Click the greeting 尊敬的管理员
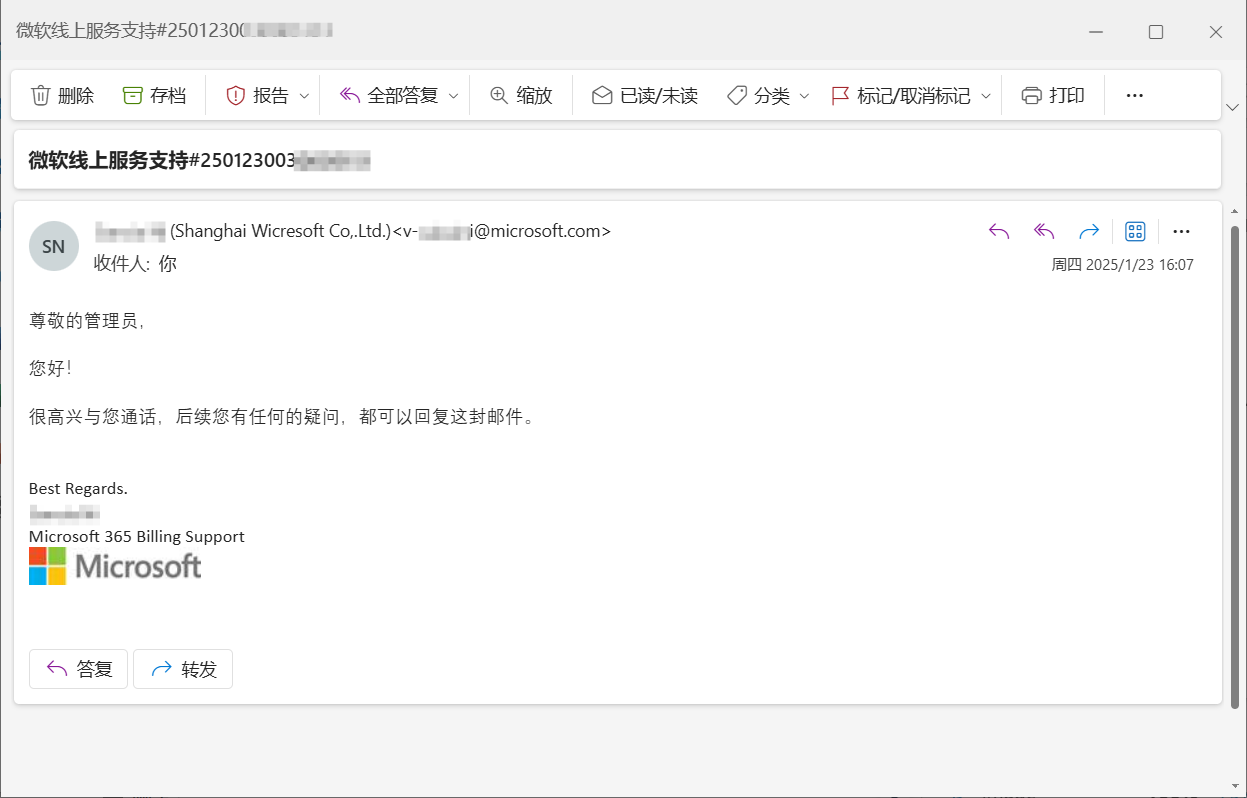Viewport: 1247px width, 798px height. (86, 321)
